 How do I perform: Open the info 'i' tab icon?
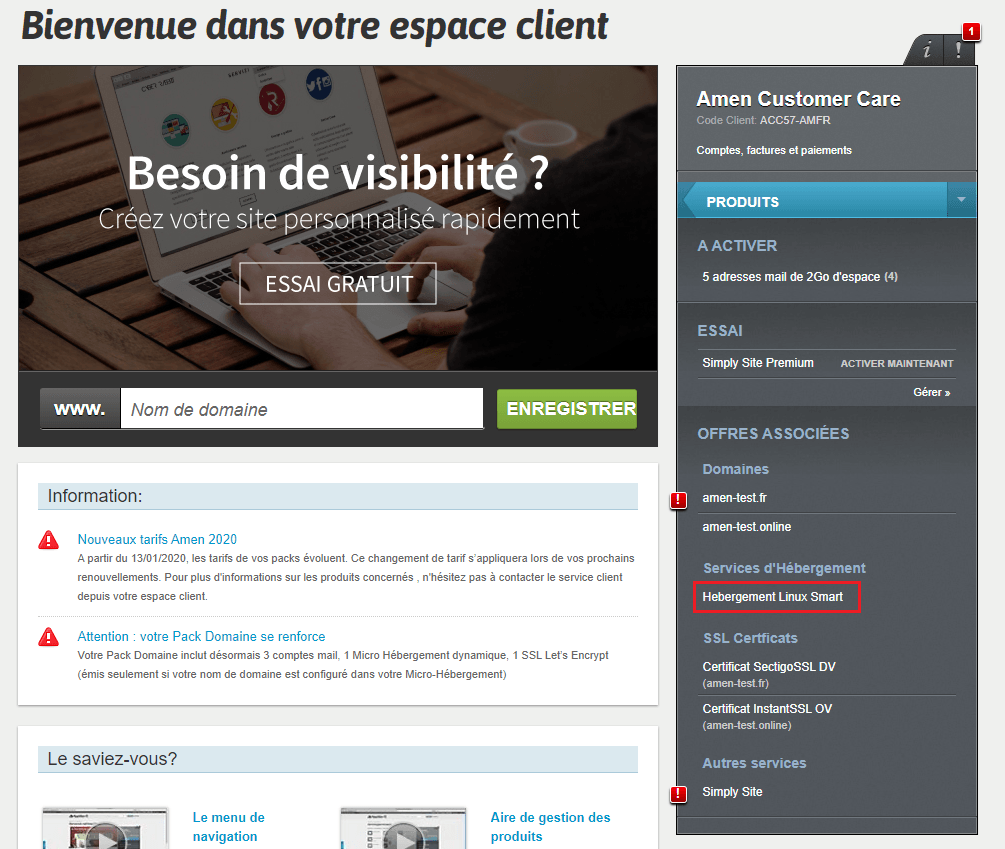point(927,49)
